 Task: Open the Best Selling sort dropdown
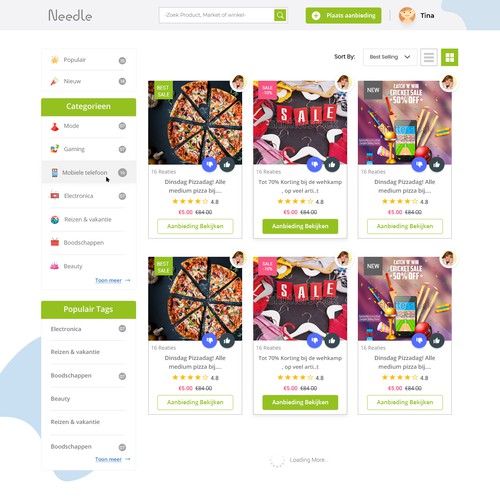pos(390,57)
